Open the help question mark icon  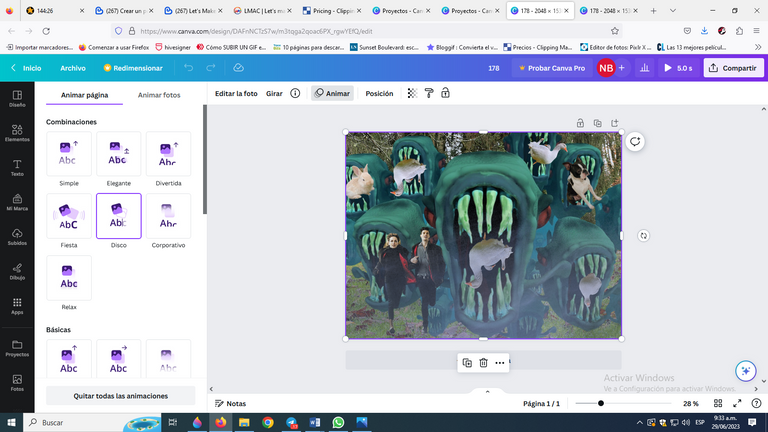pyautogui.click(x=756, y=403)
